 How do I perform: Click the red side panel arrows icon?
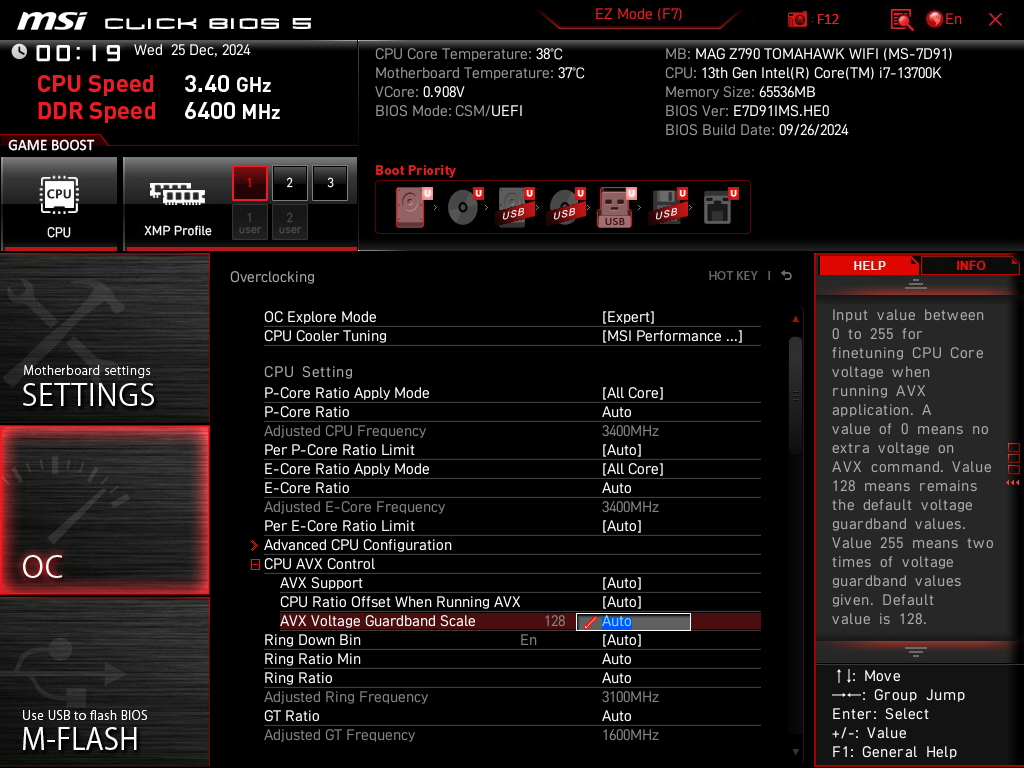[x=1013, y=483]
